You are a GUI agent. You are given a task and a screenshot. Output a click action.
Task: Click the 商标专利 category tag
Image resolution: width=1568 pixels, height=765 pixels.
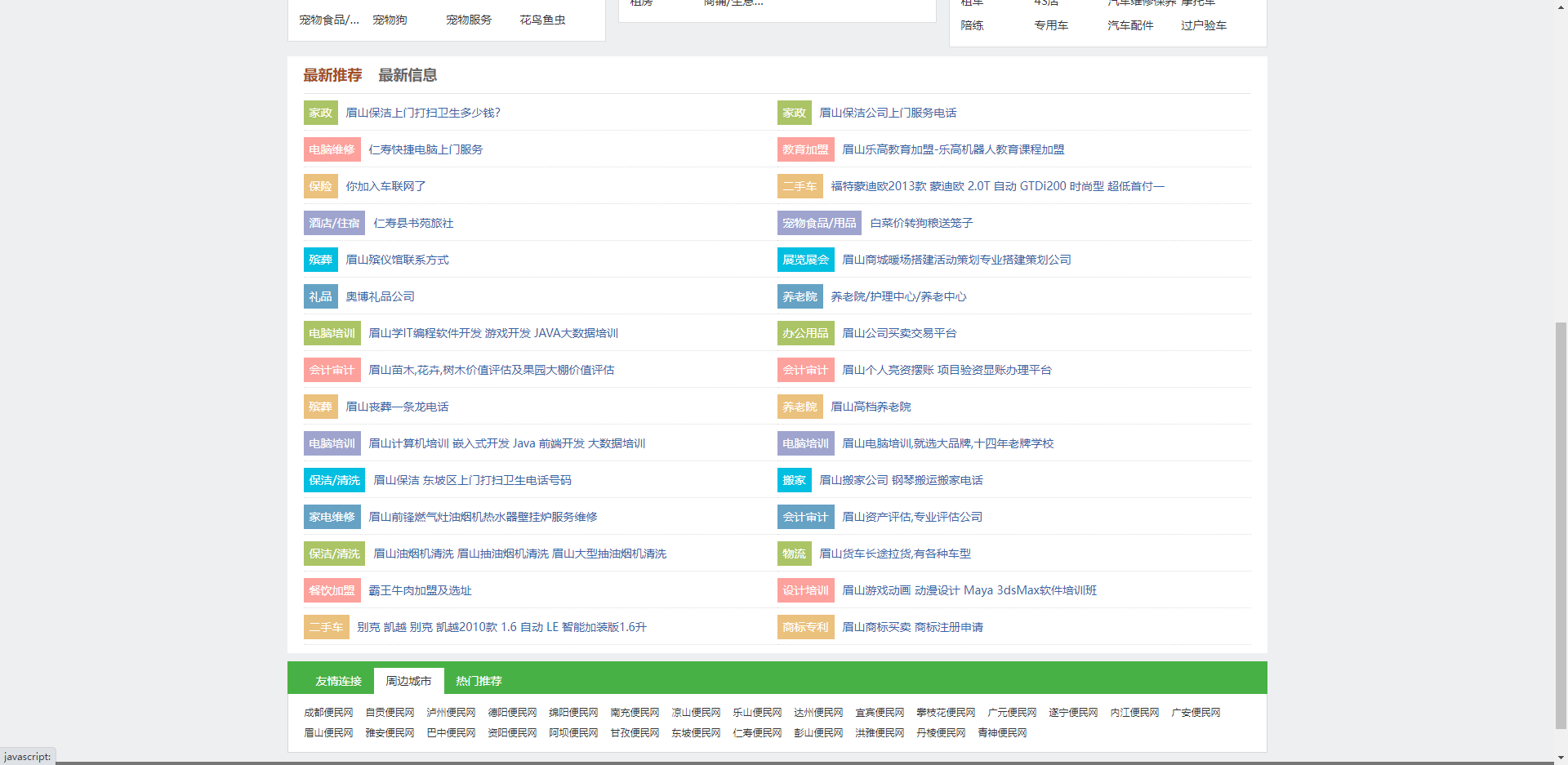(805, 627)
